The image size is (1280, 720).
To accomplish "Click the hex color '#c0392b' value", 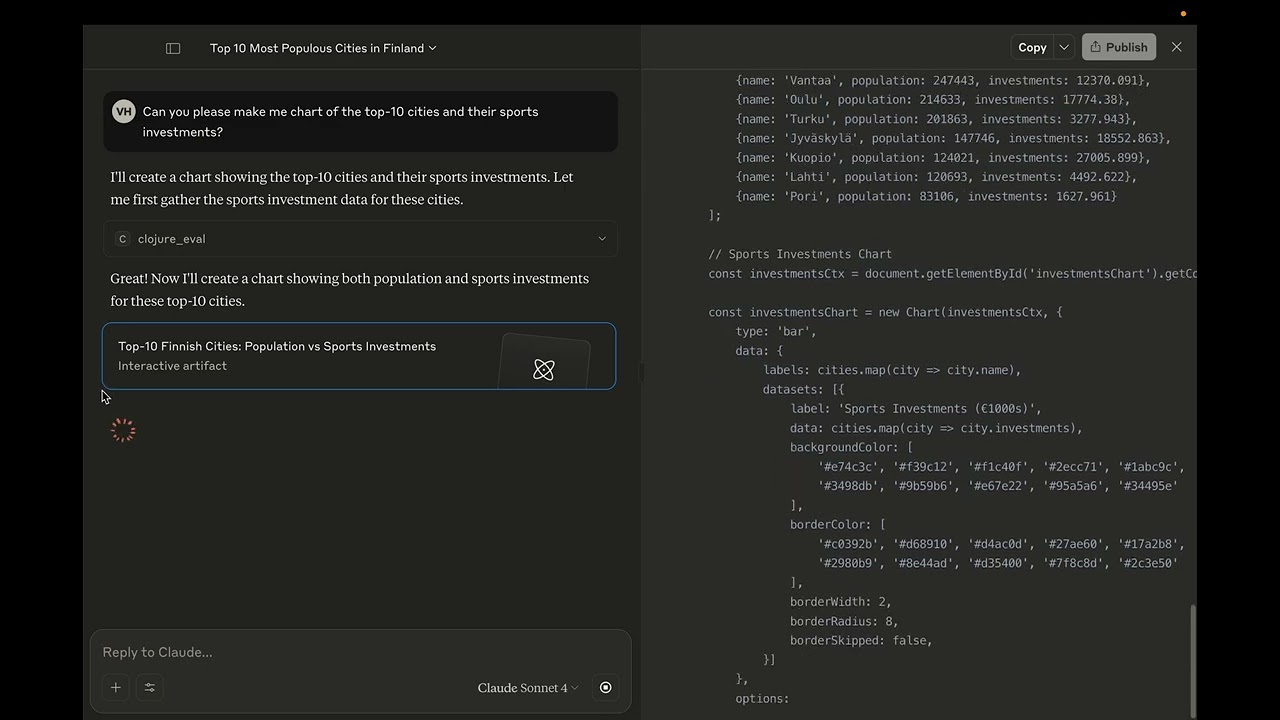I will pos(848,544).
